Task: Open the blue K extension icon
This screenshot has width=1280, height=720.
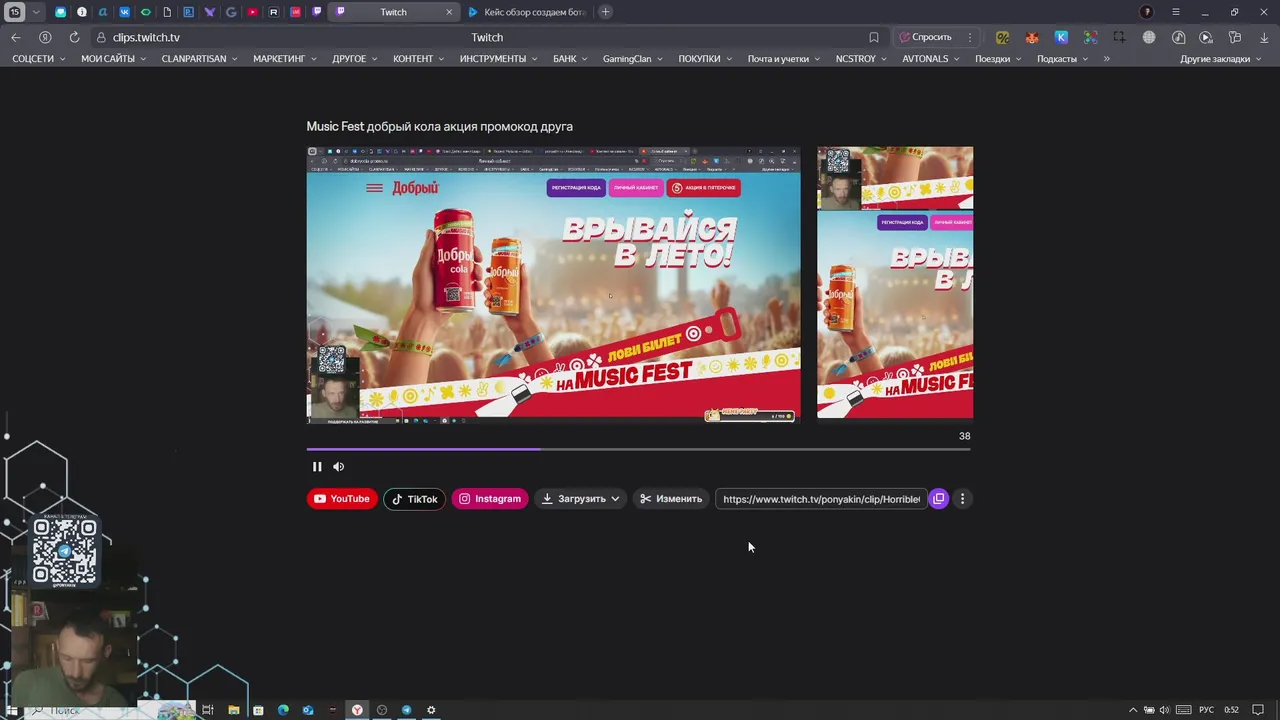Action: pos(1061,37)
